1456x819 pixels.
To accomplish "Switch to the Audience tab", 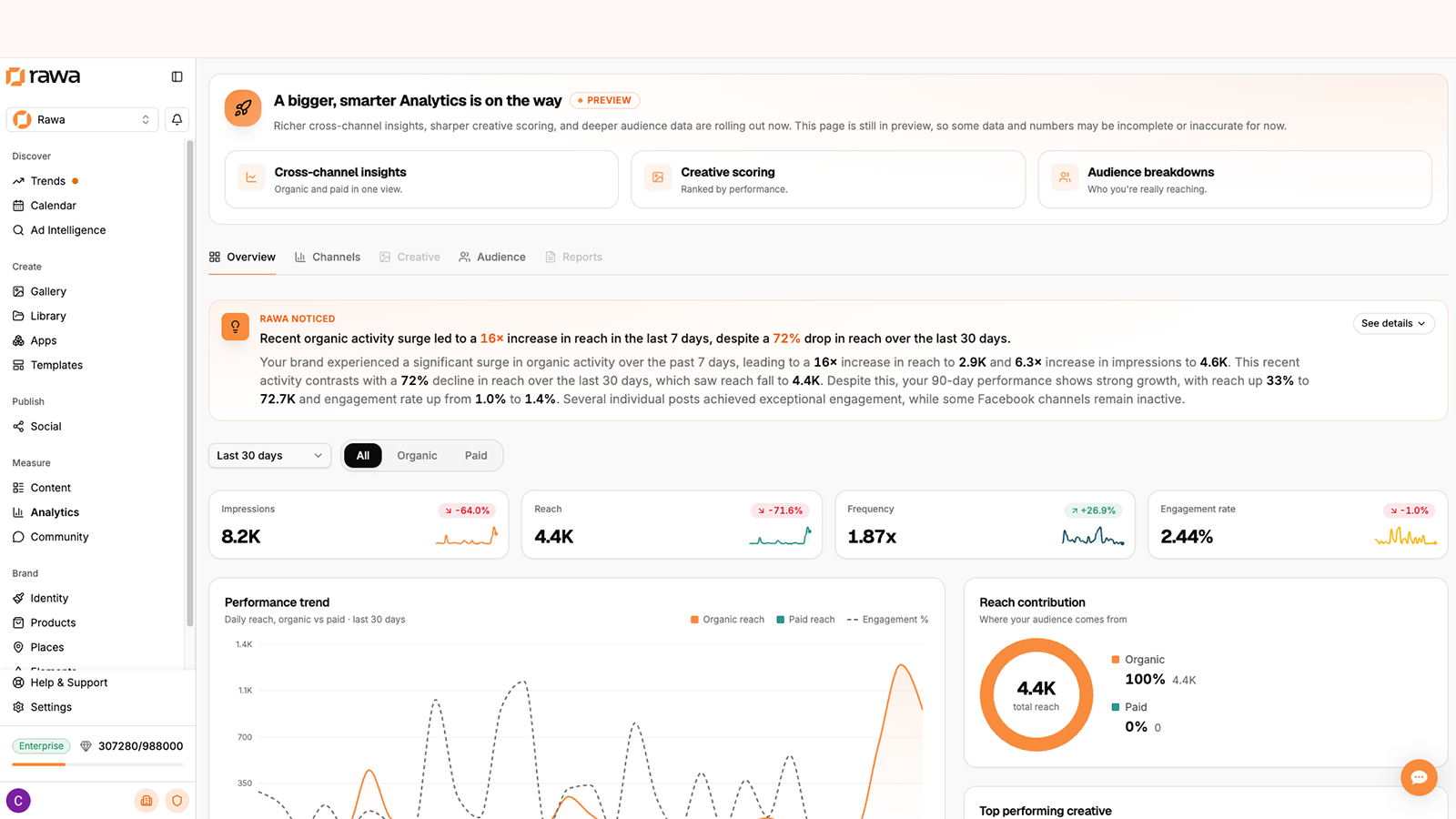I will pyautogui.click(x=492, y=258).
